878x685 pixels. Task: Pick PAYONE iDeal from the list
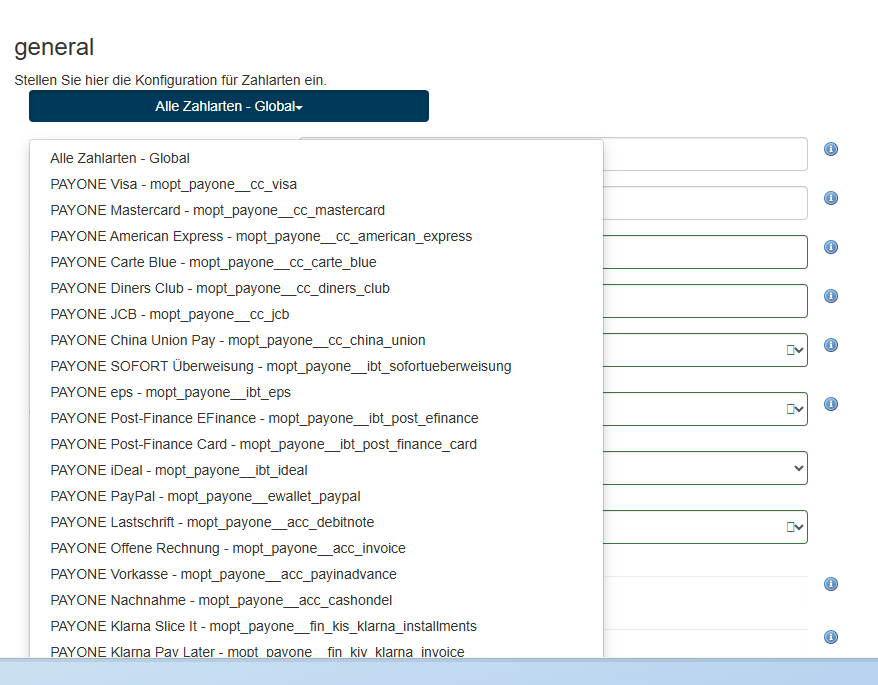tap(179, 470)
